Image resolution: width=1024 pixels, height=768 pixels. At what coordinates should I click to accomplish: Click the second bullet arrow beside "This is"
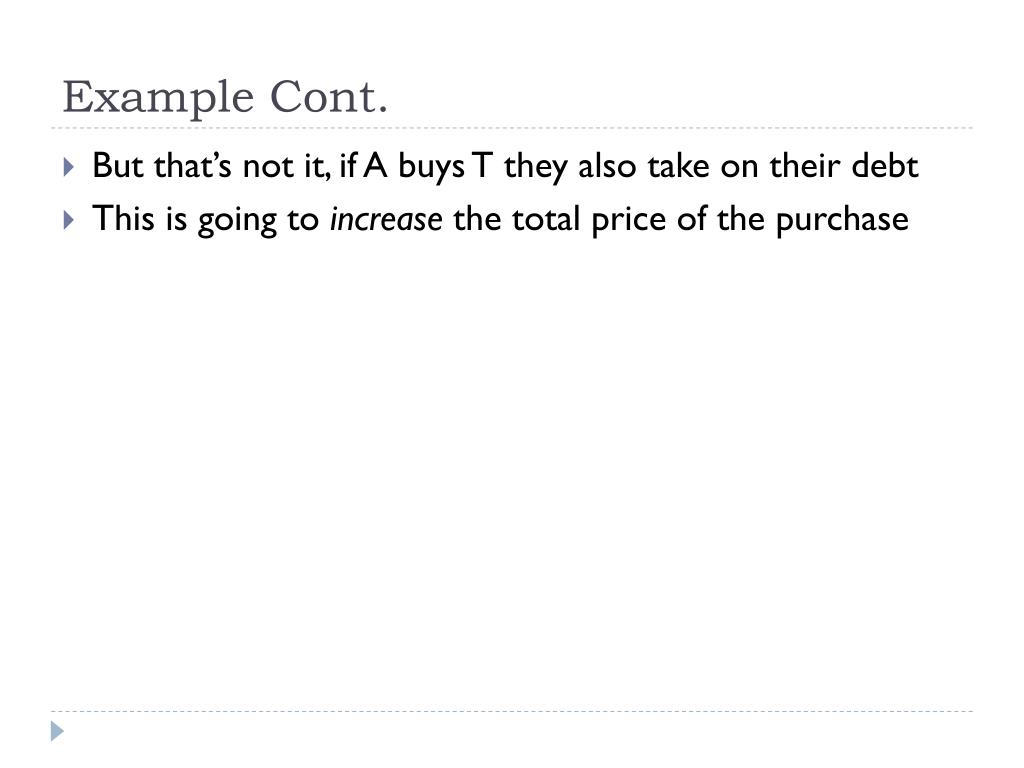(69, 219)
